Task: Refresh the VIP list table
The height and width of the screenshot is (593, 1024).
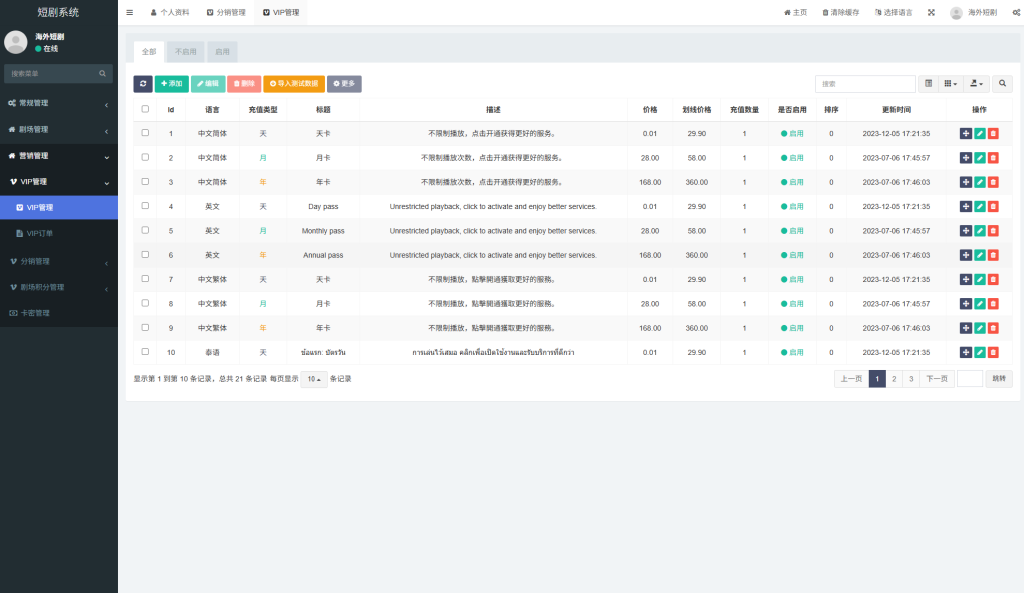Action: 142,83
